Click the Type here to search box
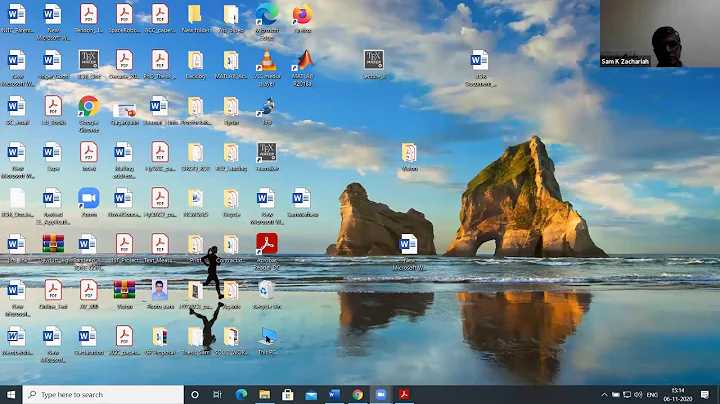The image size is (720, 404). click(x=103, y=395)
